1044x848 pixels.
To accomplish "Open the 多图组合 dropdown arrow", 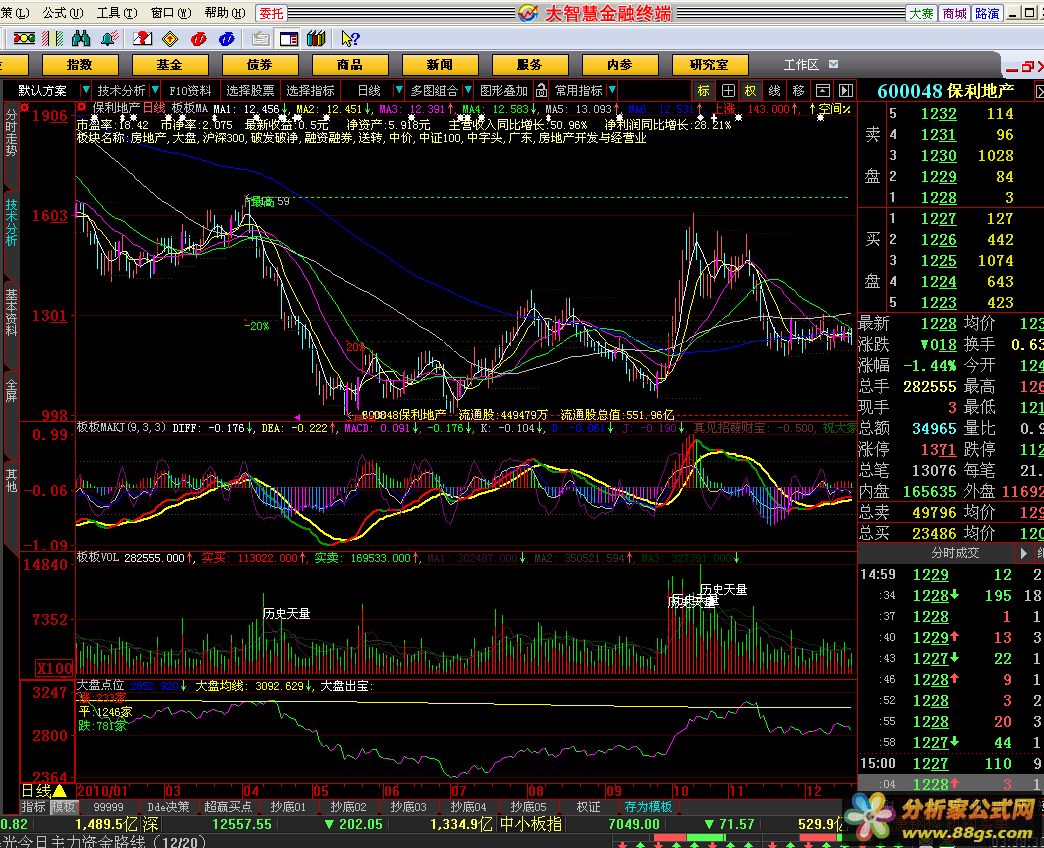I will (x=468, y=90).
